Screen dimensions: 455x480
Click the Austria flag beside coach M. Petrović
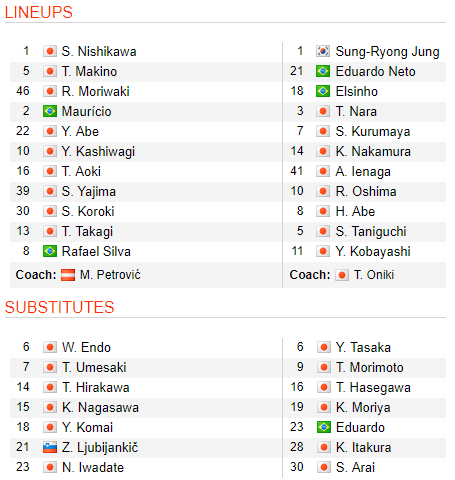point(68,275)
